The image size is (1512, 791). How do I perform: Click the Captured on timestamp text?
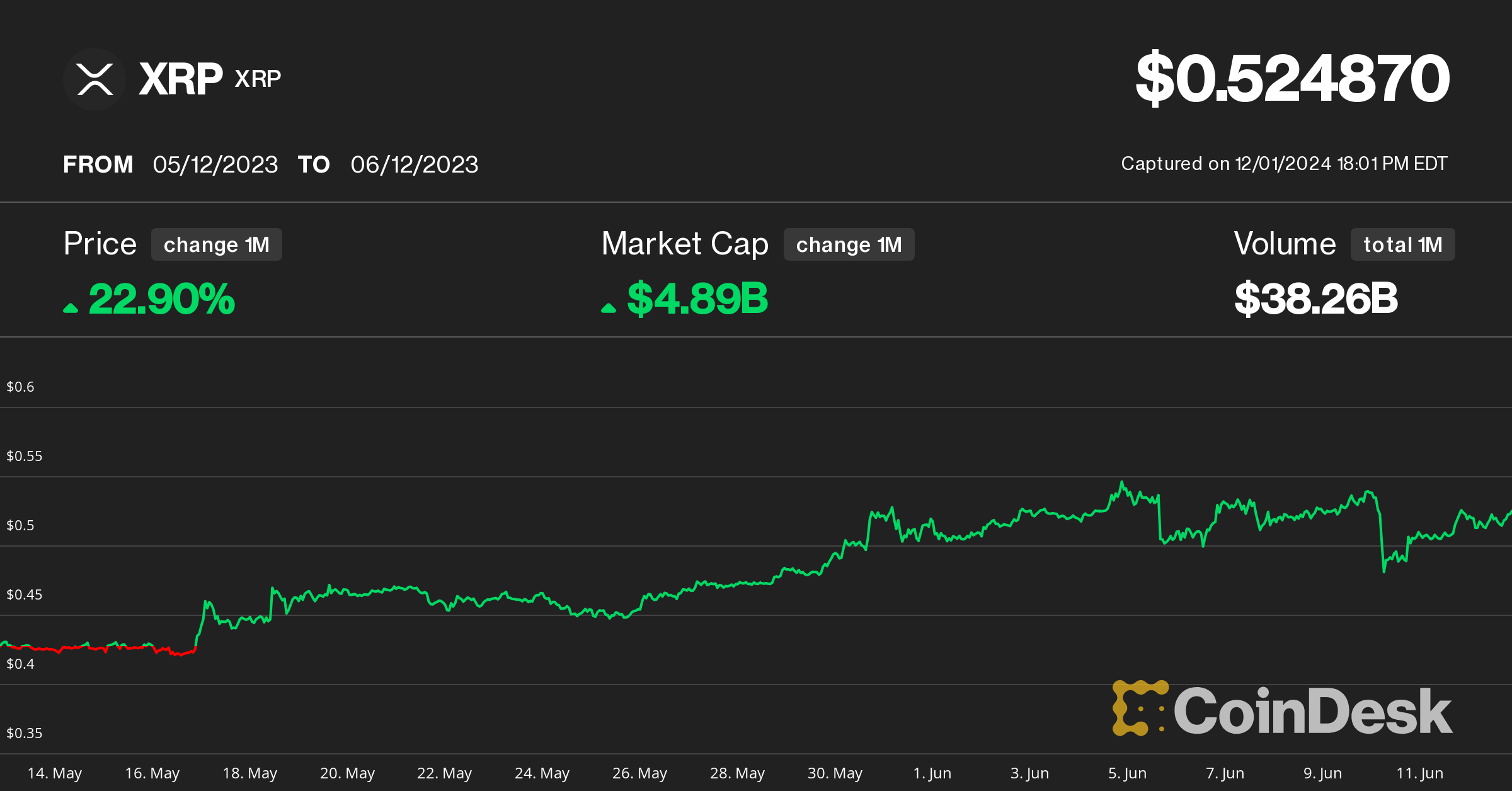click(x=1284, y=164)
